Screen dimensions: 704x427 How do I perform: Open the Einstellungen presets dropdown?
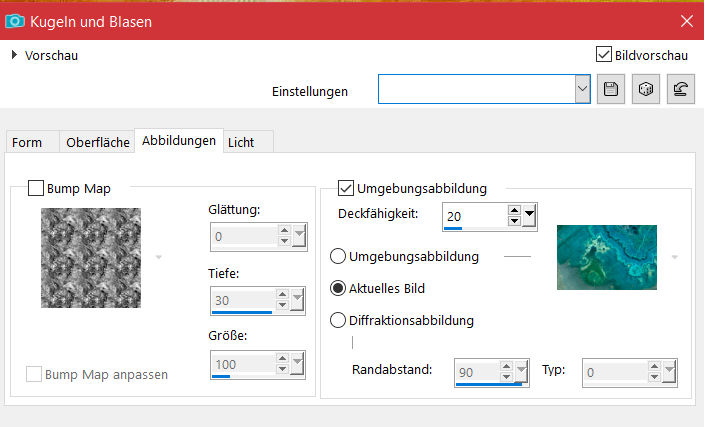tap(582, 90)
